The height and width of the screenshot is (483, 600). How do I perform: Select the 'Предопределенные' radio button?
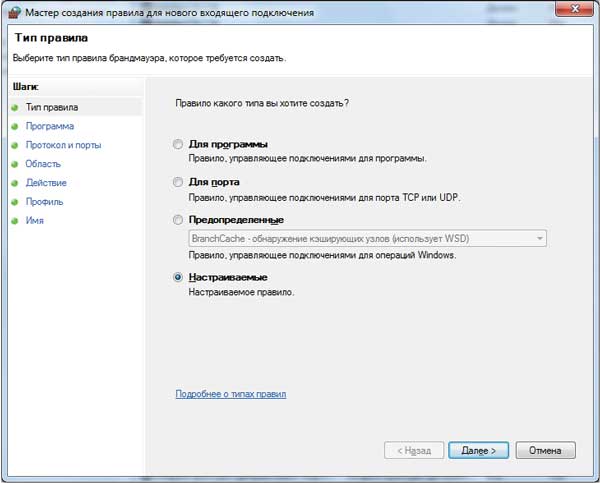point(179,220)
